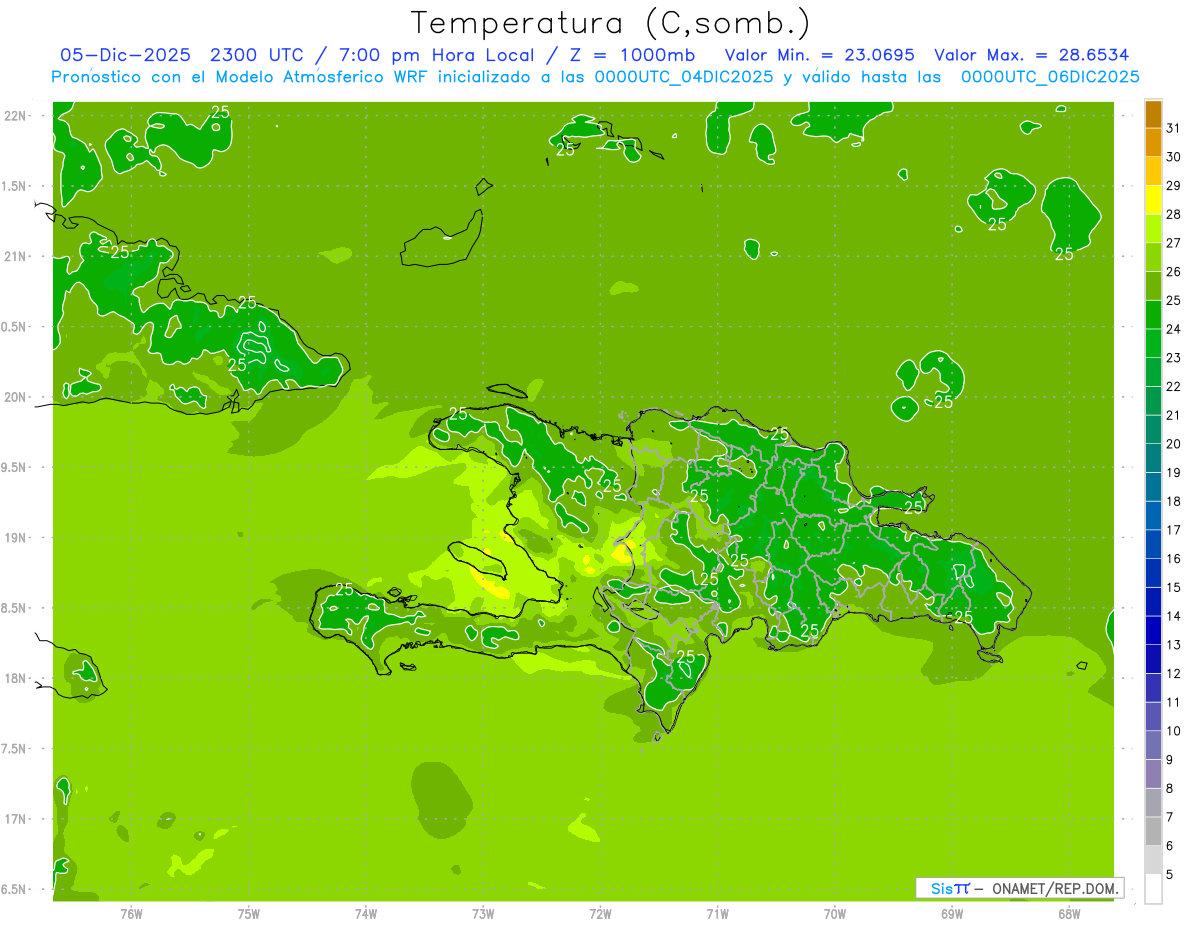1200x927 pixels.
Task: Click 'Valor Min. = 23.0695' value
Action: [819, 55]
